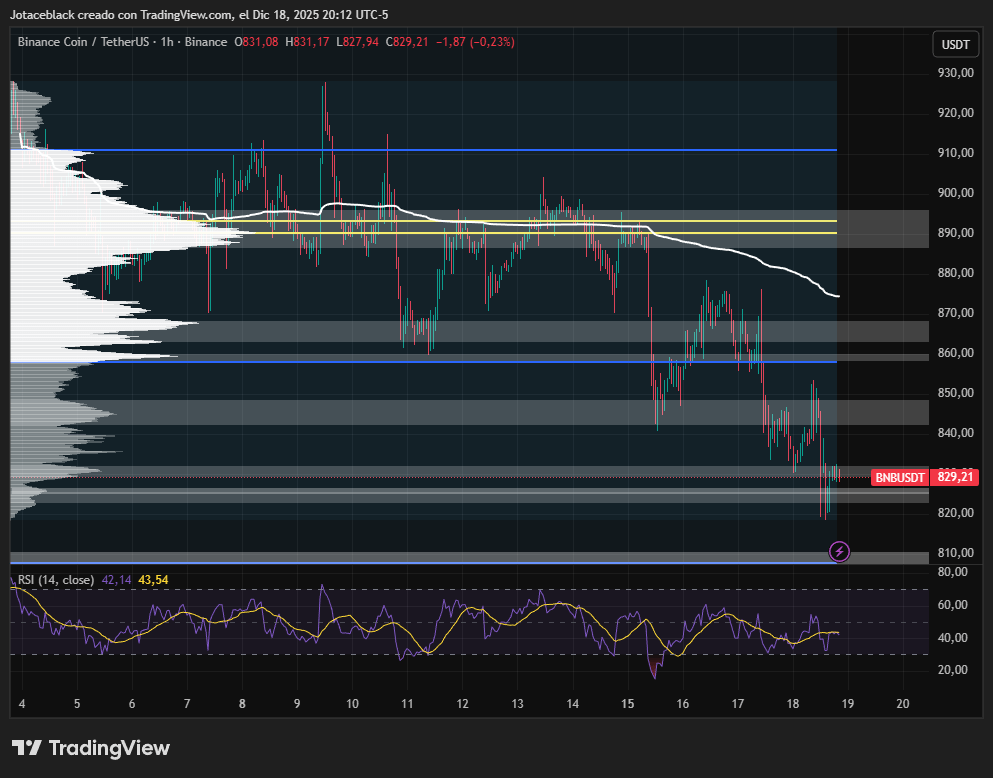Click the TradingView logo icon at bottom
Image resolution: width=993 pixels, height=778 pixels.
coord(26,748)
